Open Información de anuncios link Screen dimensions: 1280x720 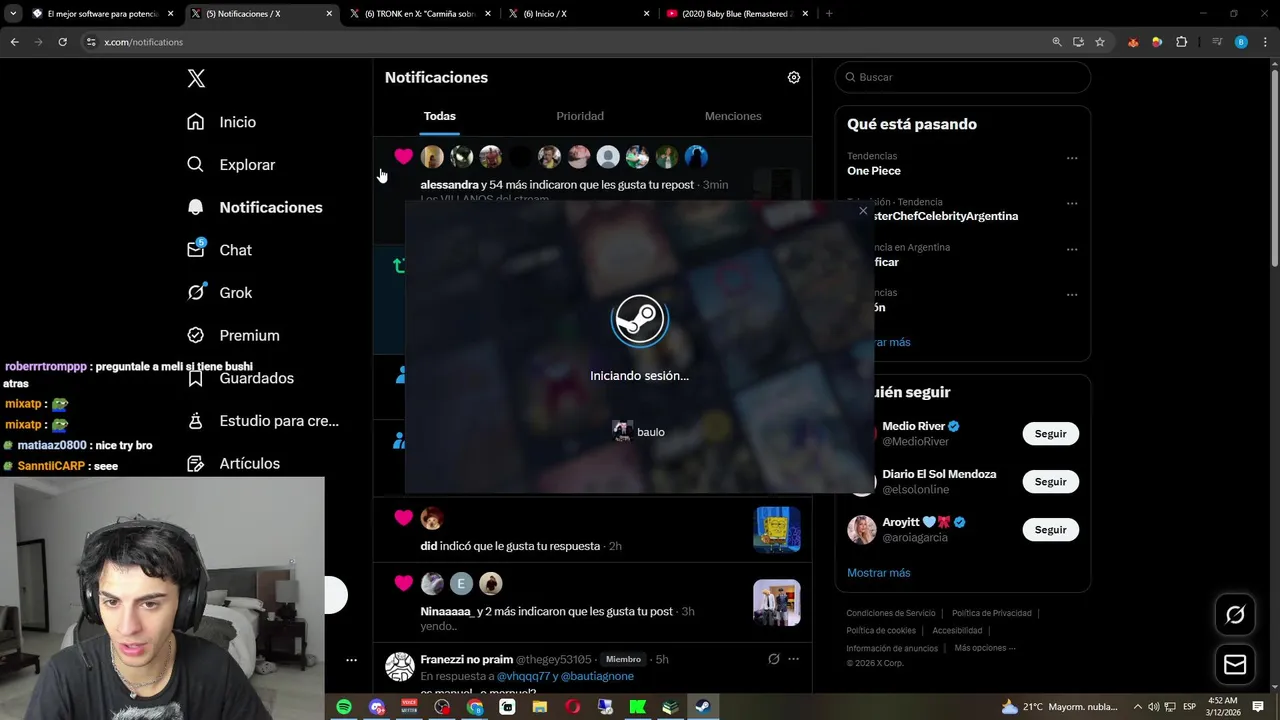tap(892, 648)
